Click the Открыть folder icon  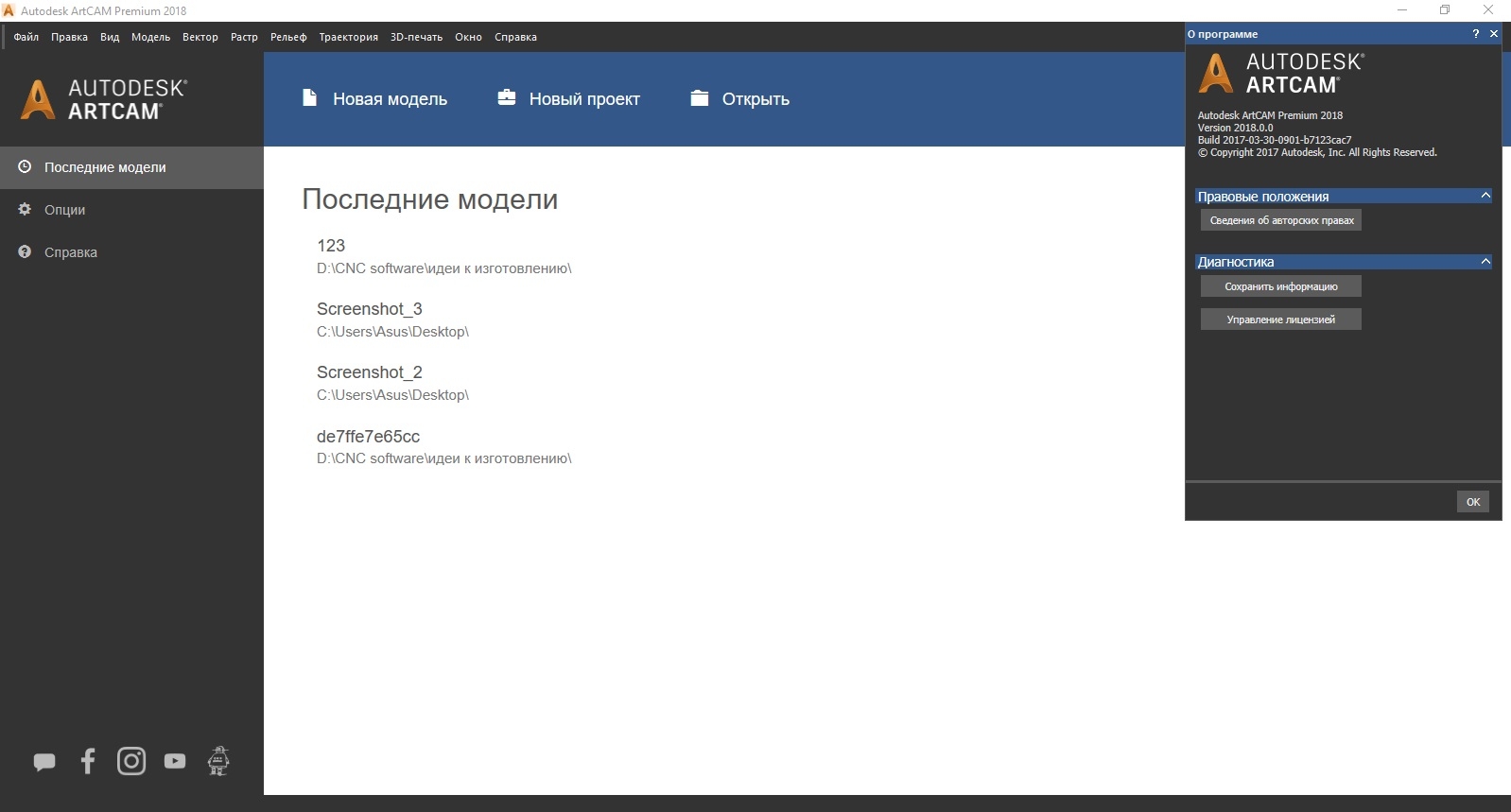point(700,97)
